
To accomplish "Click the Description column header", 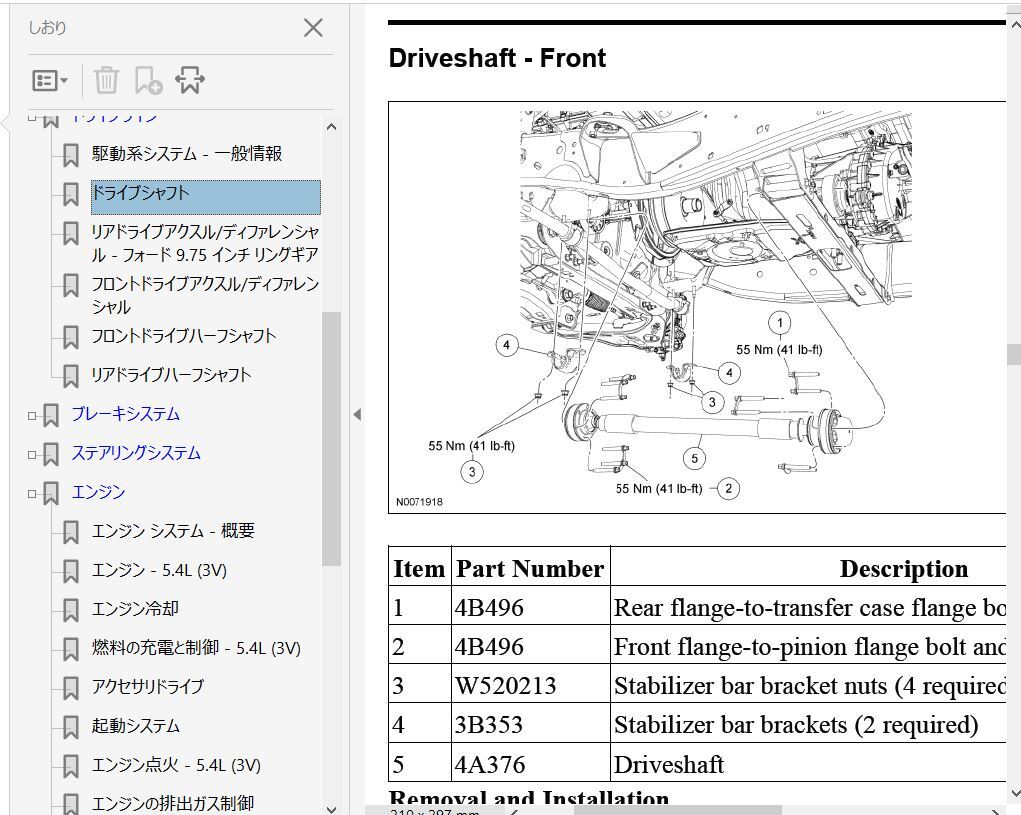I will (x=904, y=568).
